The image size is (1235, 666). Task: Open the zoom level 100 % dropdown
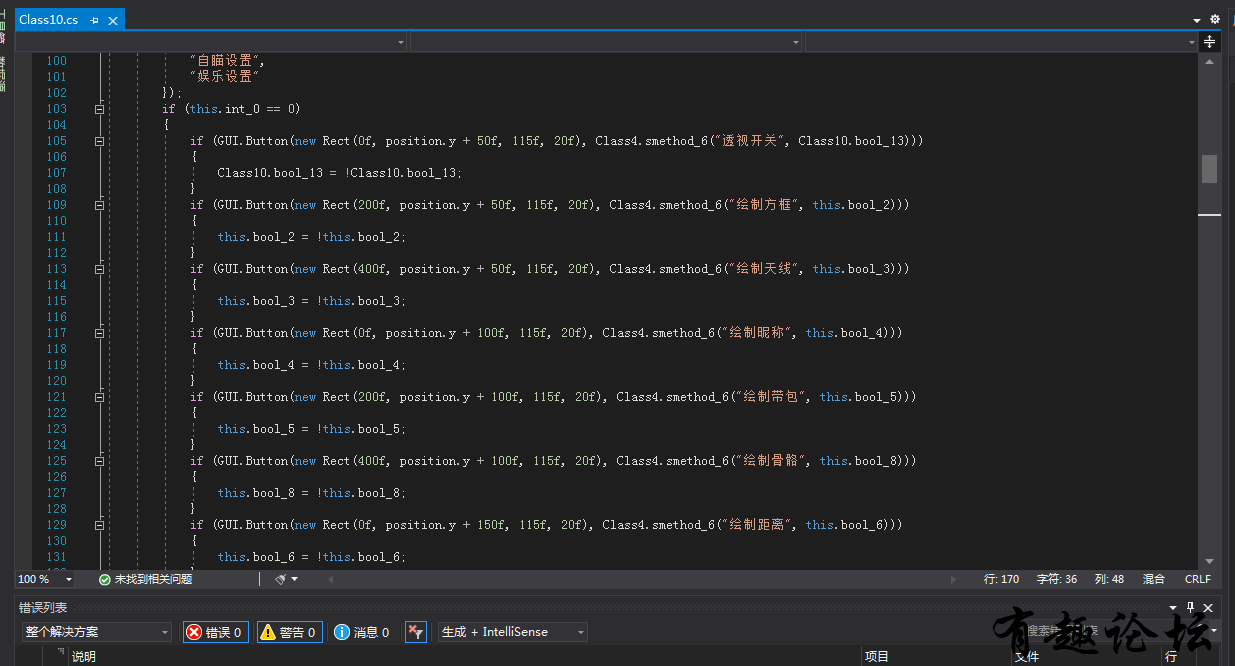(x=69, y=579)
